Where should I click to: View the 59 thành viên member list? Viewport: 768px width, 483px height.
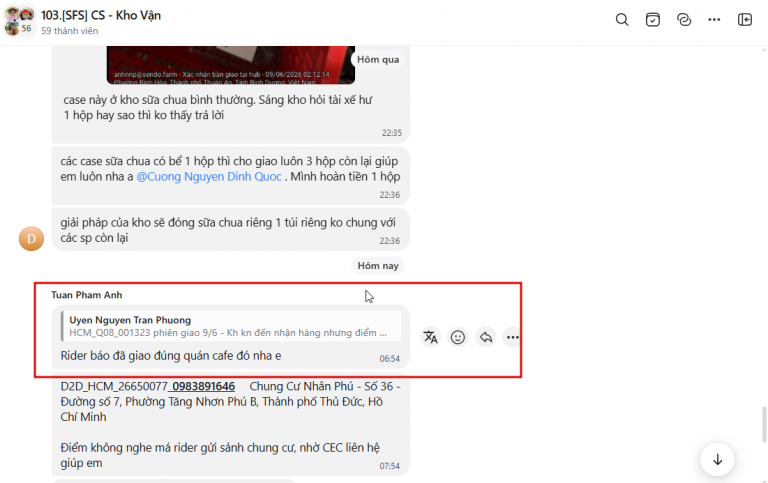[x=70, y=31]
